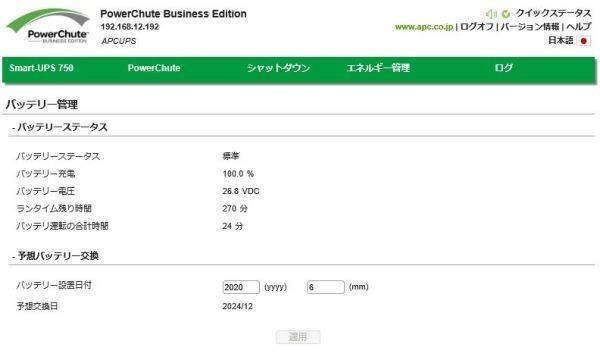This screenshot has width=600, height=363.
Task: Visit www.apc.co.jp link
Action: tap(424, 27)
